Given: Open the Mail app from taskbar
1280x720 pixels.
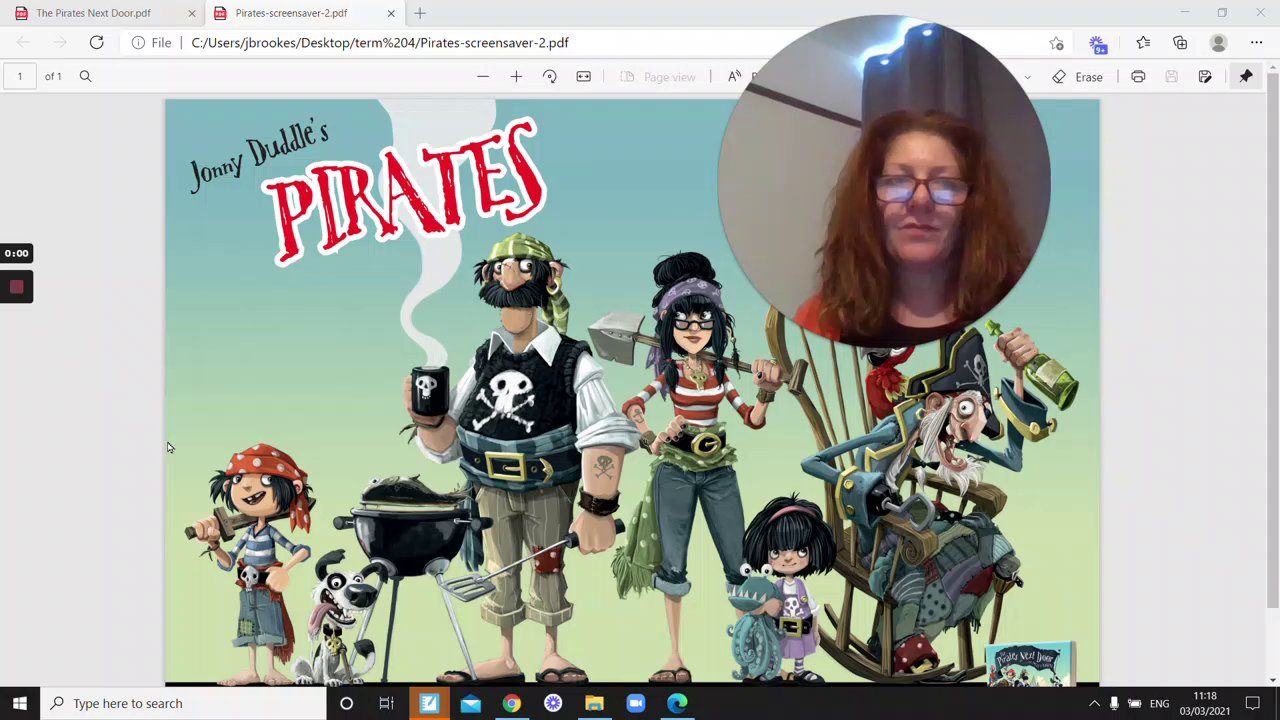Looking at the screenshot, I should (x=470, y=703).
